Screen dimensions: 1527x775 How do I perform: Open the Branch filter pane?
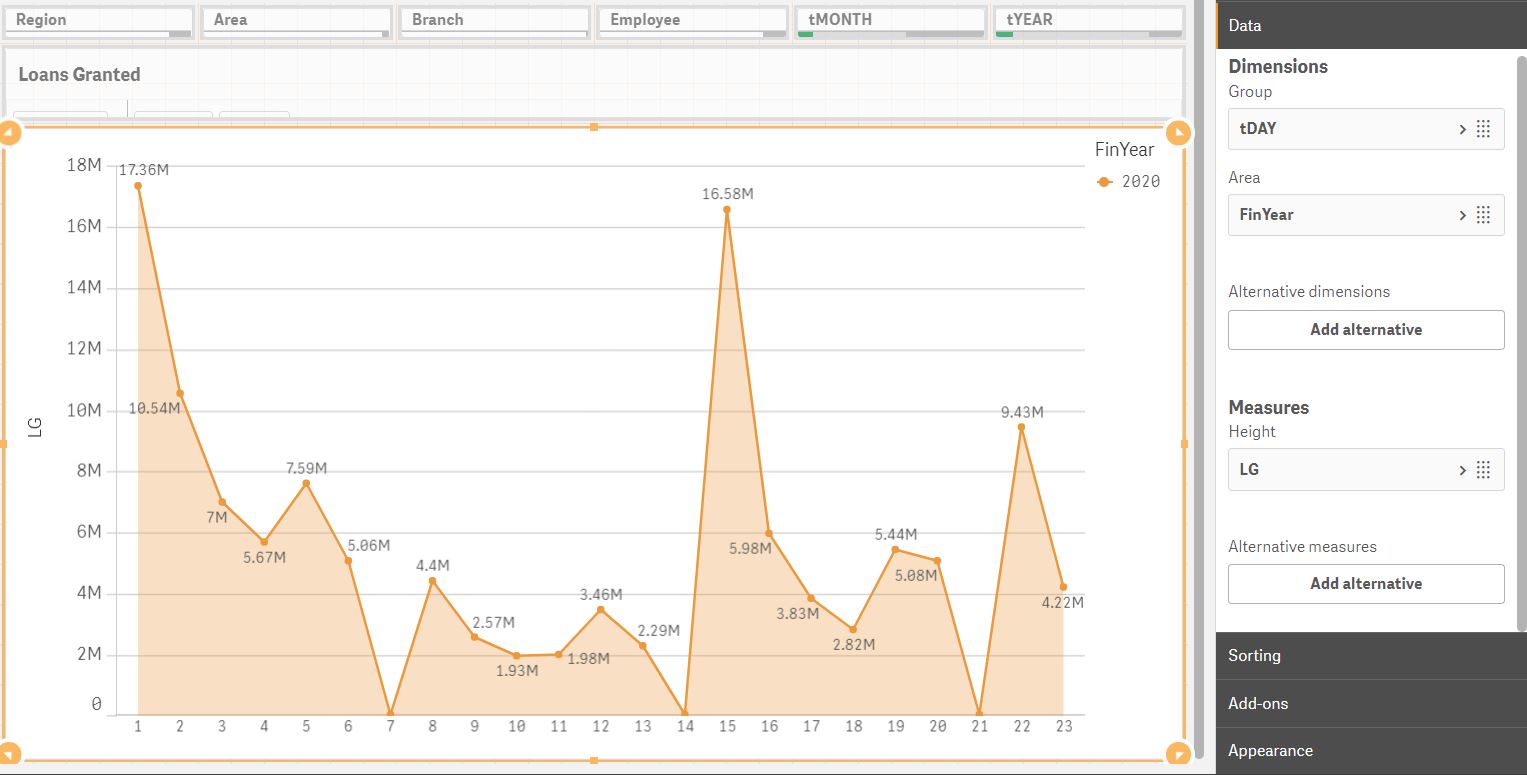pyautogui.click(x=494, y=22)
